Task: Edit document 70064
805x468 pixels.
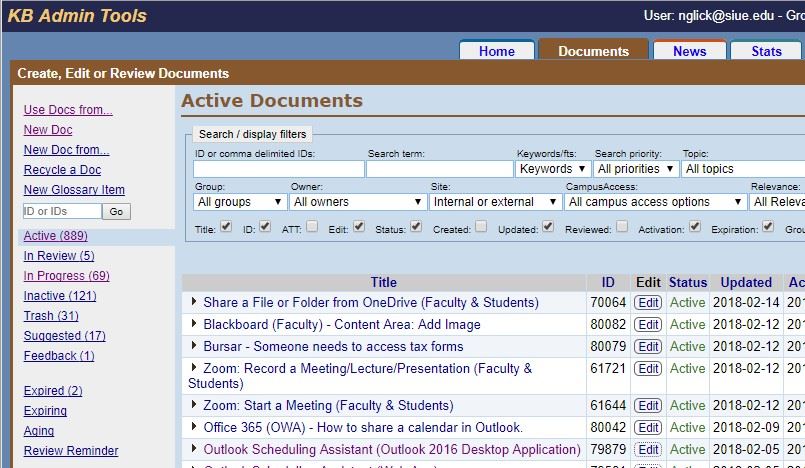Action: click(x=648, y=302)
